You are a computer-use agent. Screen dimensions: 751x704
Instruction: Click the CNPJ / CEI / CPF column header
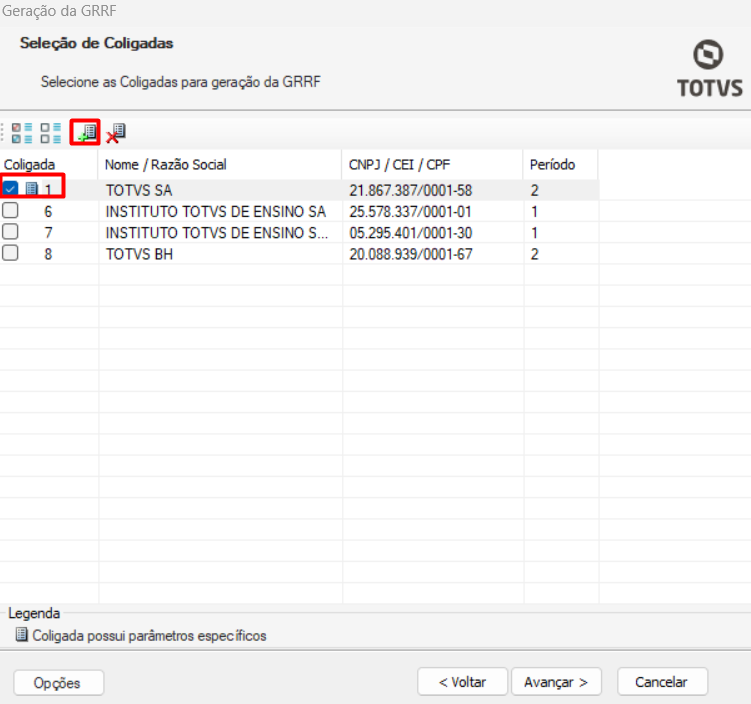432,164
